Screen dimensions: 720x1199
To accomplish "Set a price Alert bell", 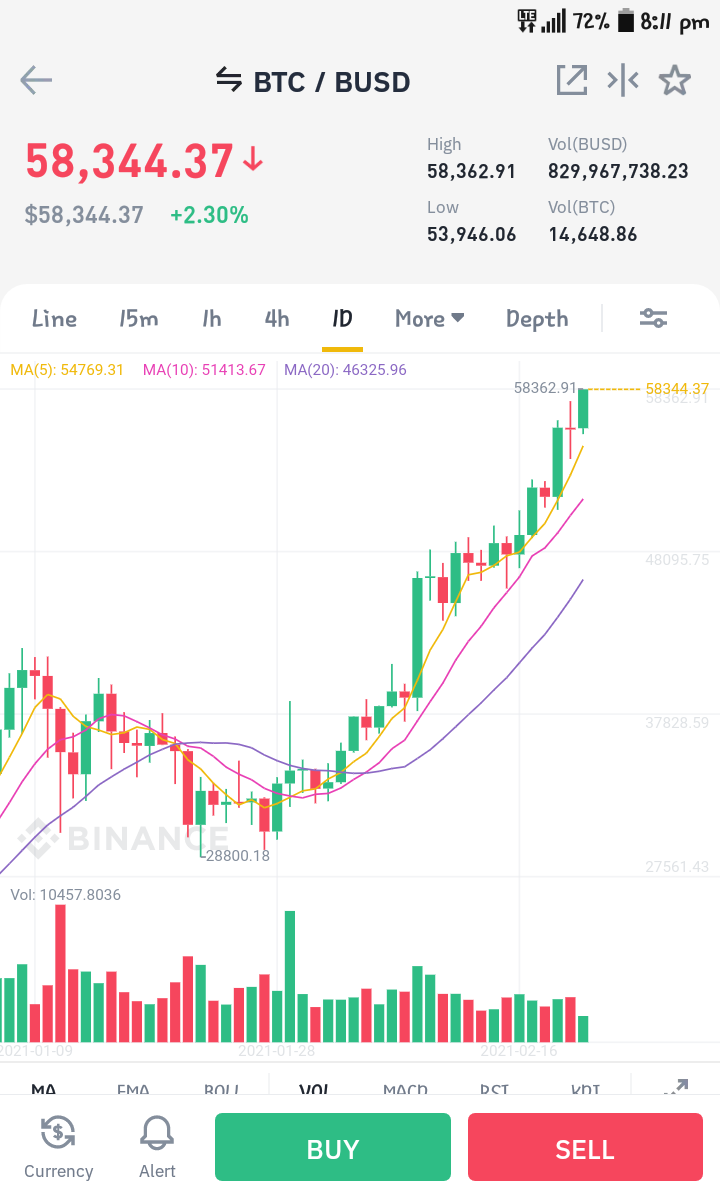I will point(157,1147).
